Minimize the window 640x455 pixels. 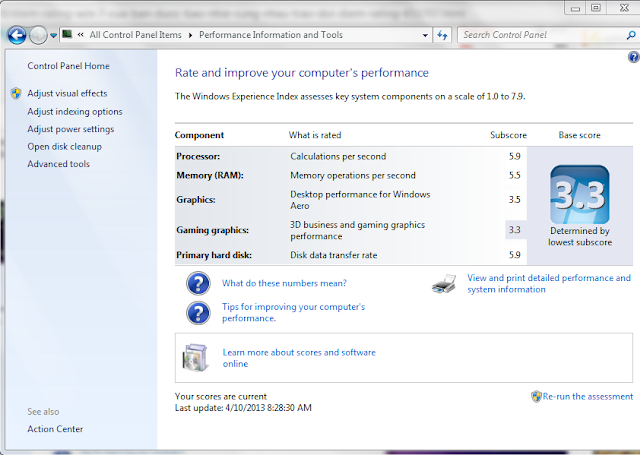pyautogui.click(x=575, y=8)
